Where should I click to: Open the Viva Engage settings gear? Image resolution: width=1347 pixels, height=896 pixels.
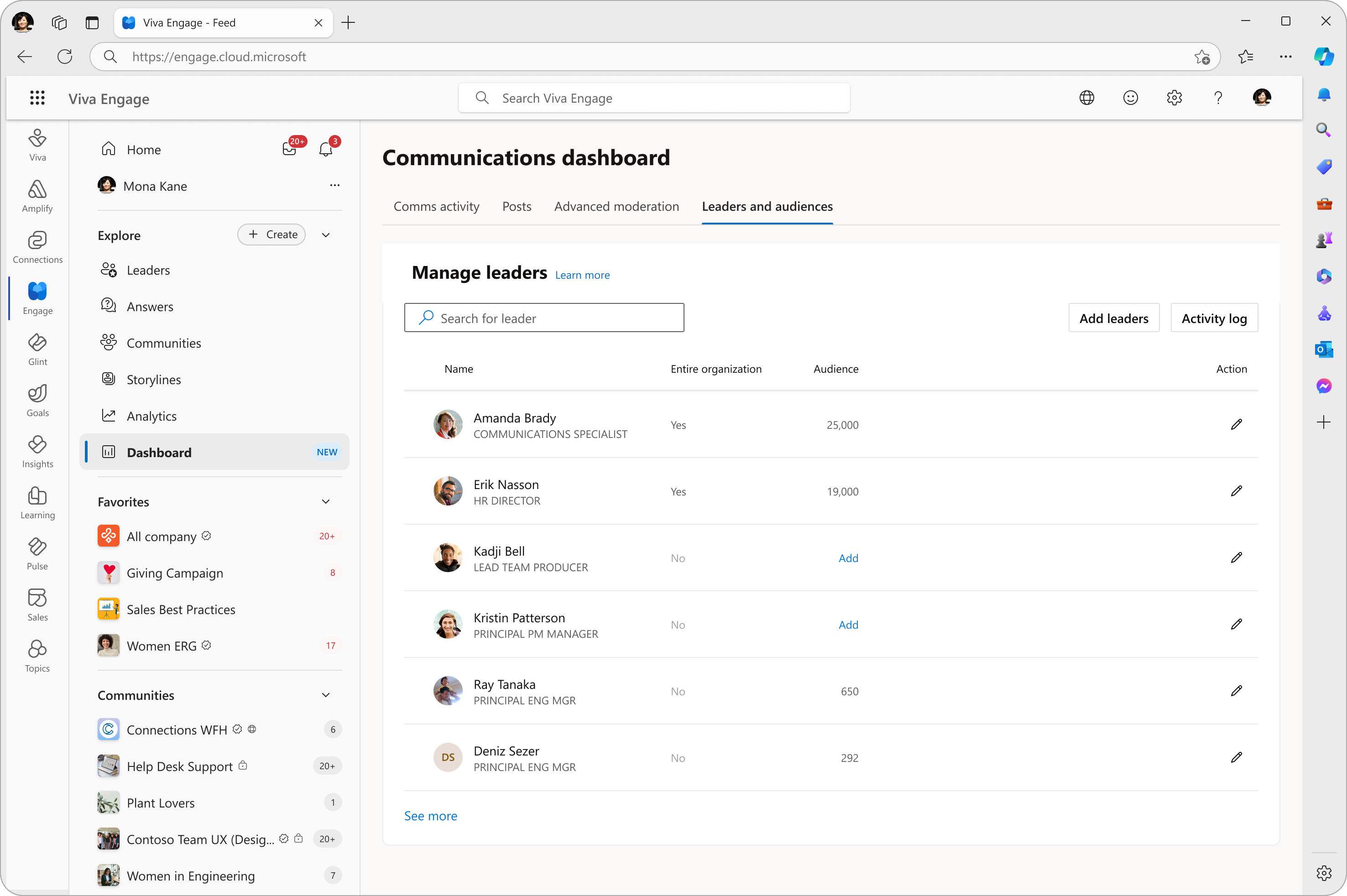tap(1175, 98)
